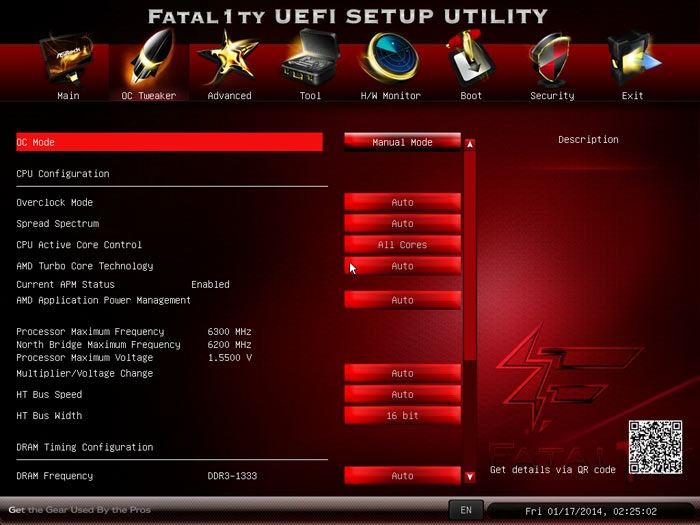Click Get the Gear Used By the Pros
The height and width of the screenshot is (525, 700).
79,510
